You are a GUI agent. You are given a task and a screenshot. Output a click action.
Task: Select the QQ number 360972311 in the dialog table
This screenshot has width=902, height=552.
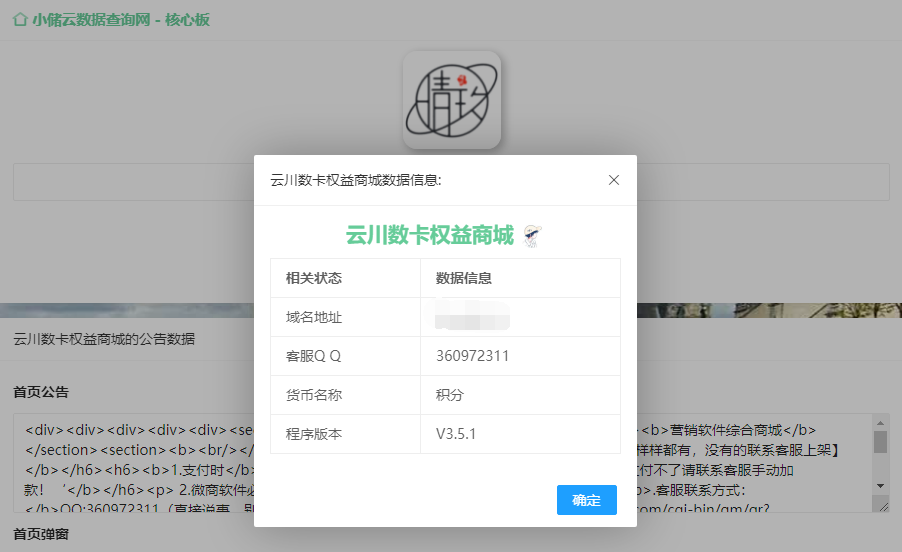(x=472, y=356)
